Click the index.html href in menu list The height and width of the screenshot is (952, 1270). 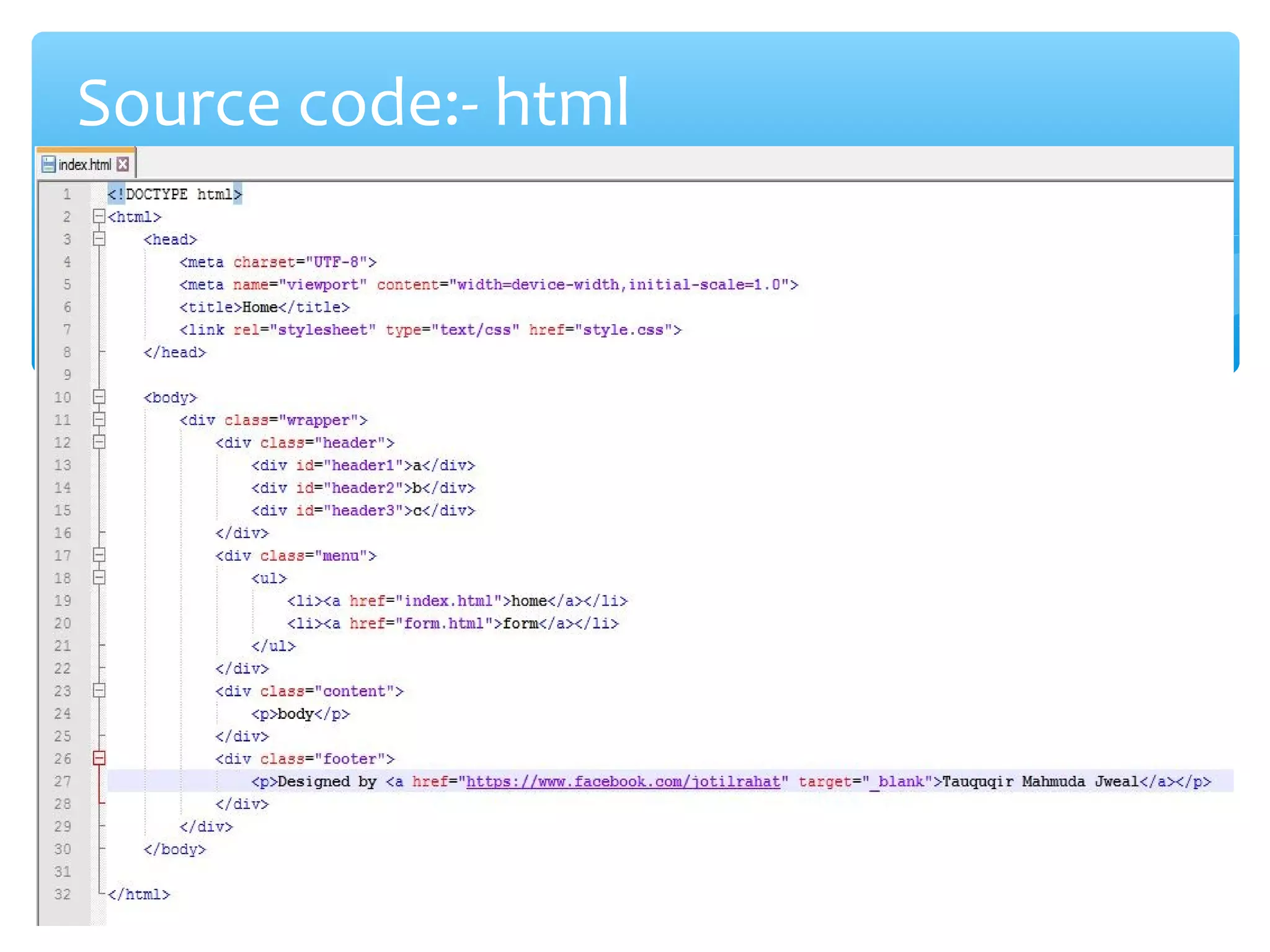[x=448, y=601]
